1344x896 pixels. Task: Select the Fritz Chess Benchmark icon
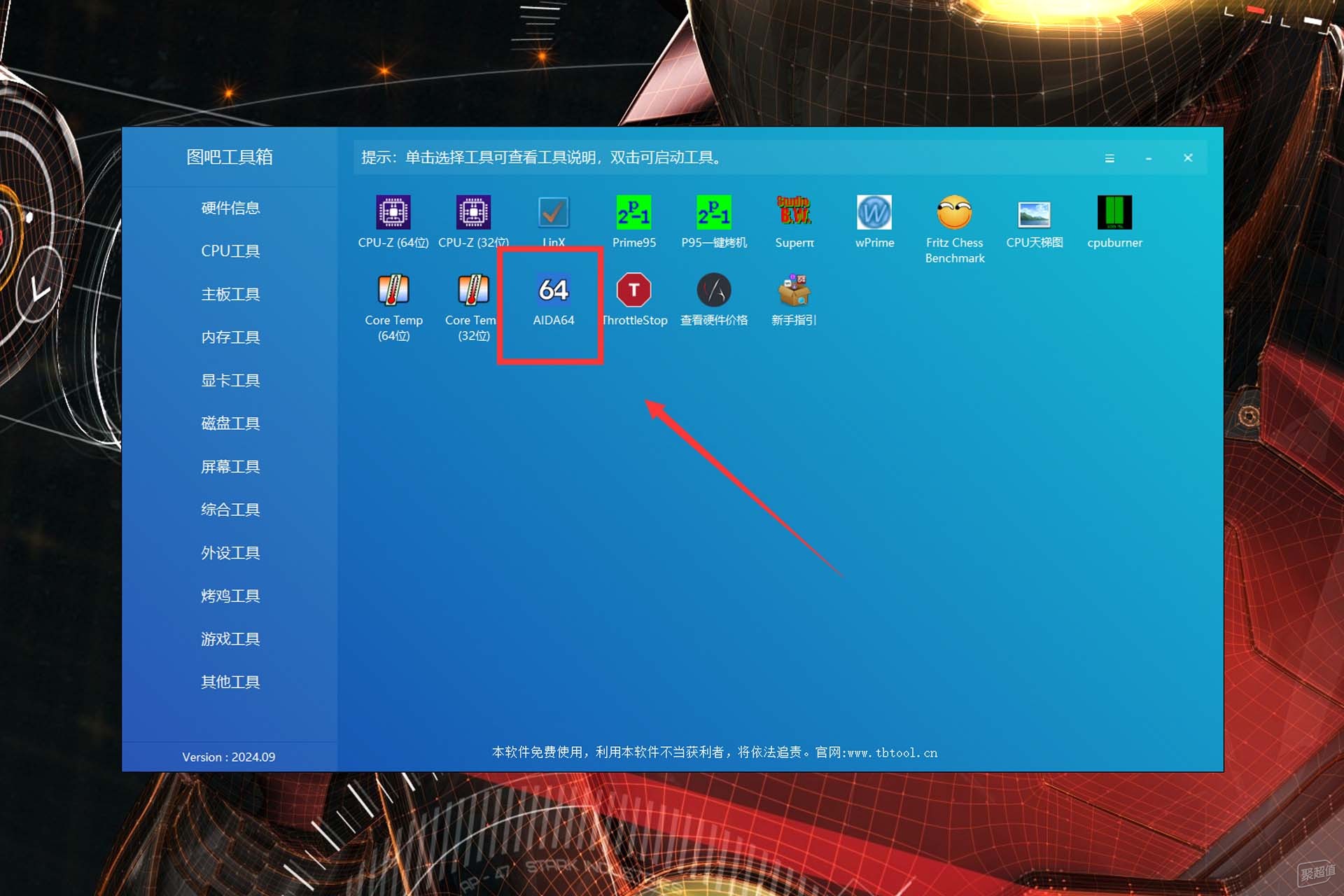pyautogui.click(x=955, y=212)
